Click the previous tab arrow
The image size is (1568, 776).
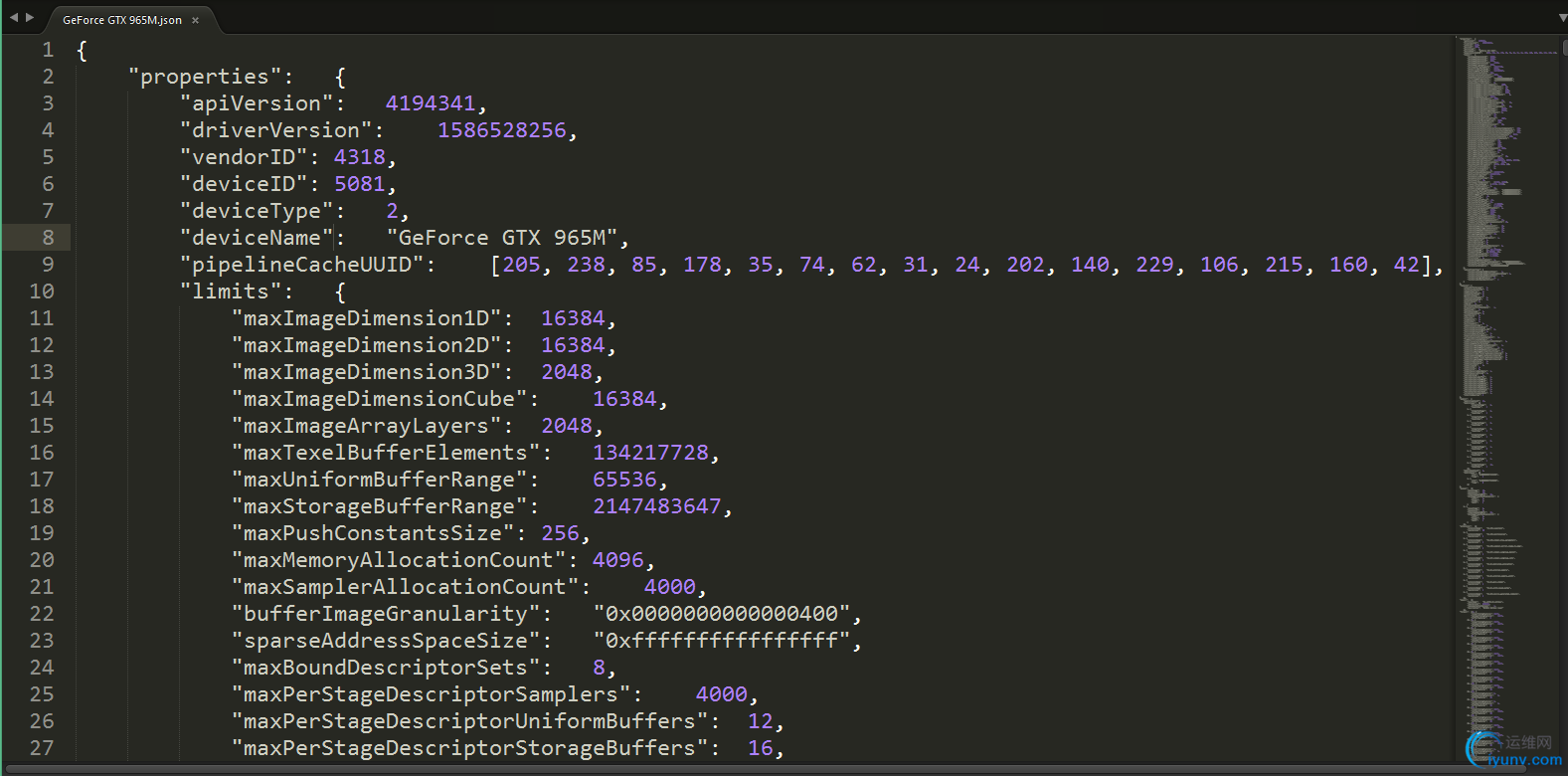point(14,17)
